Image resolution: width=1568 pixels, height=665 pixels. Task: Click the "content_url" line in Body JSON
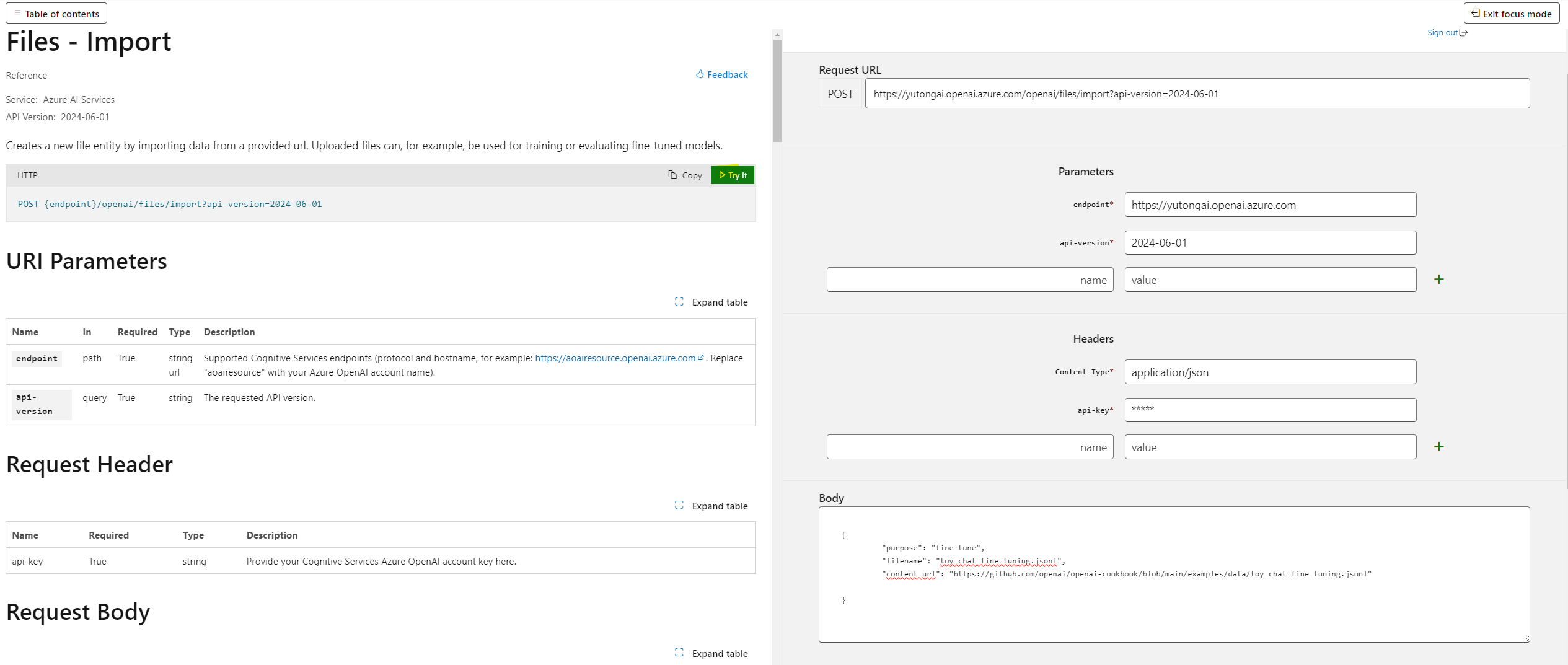click(x=1127, y=574)
